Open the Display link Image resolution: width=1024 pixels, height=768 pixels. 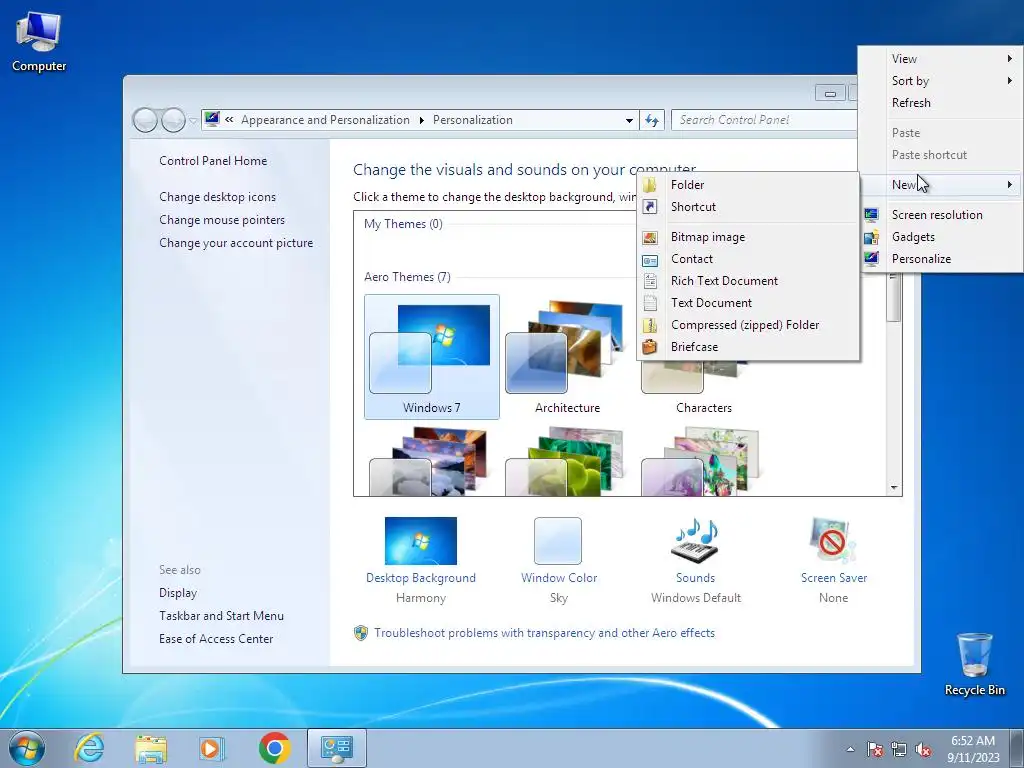[178, 593]
